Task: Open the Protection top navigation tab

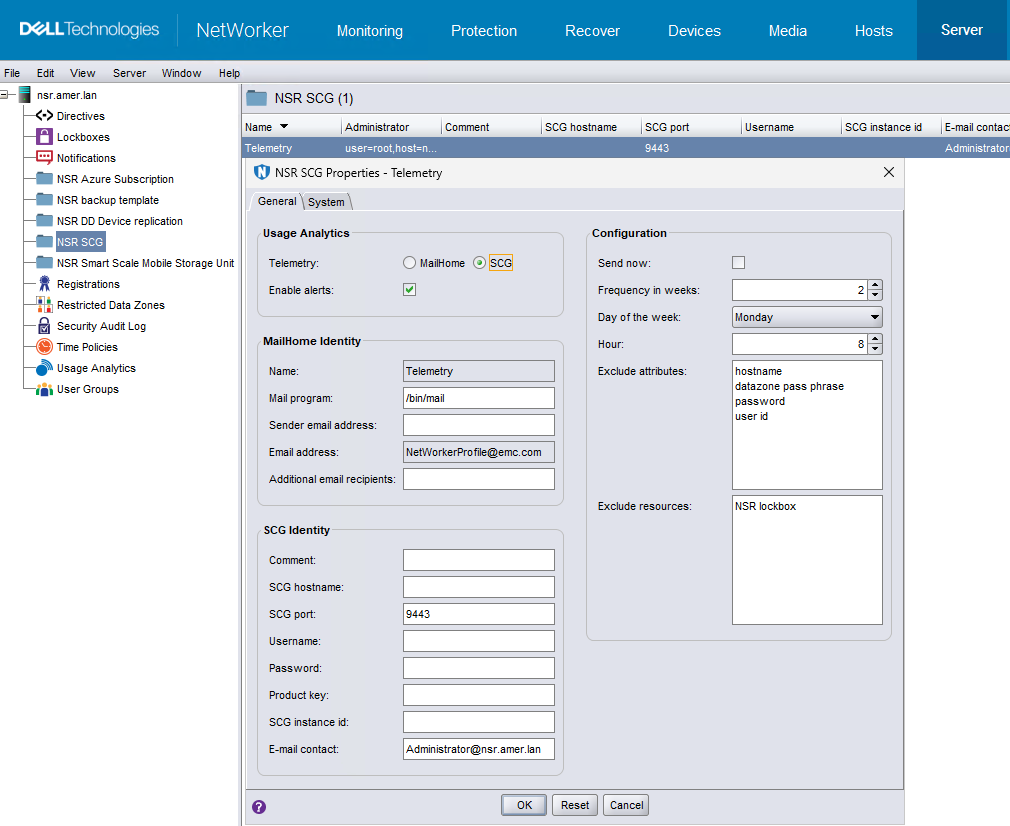Action: pyautogui.click(x=484, y=31)
